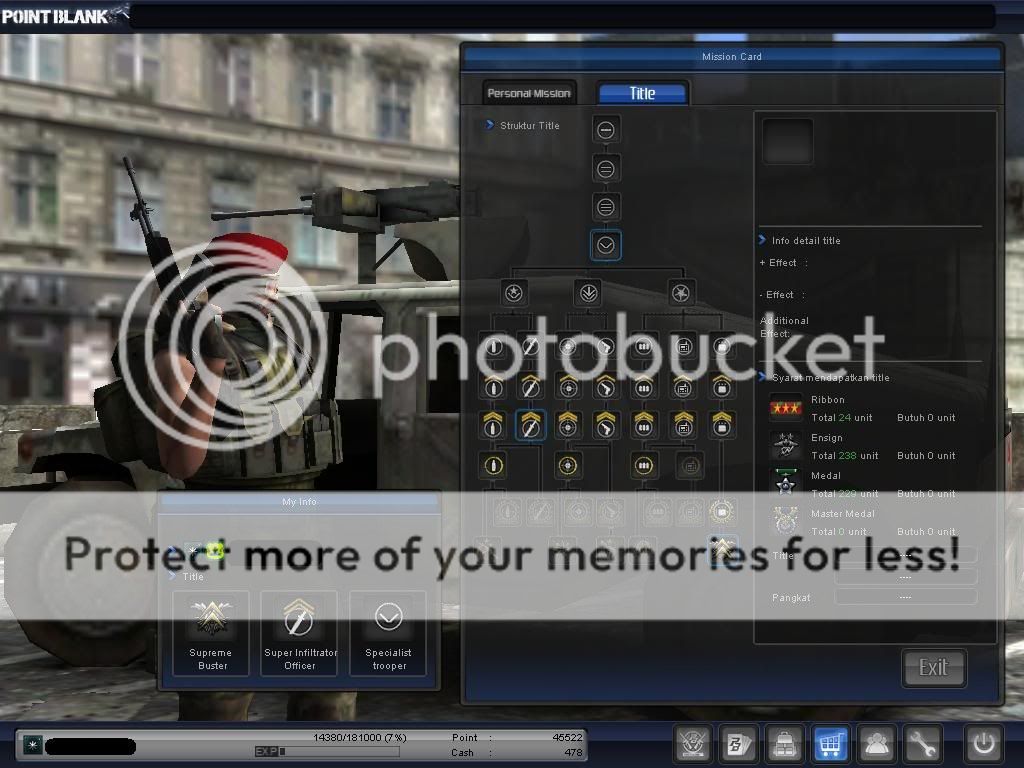Select the dimmed radio title icon in fourth tier
The height and width of the screenshot is (768, 1024).
[x=690, y=466]
